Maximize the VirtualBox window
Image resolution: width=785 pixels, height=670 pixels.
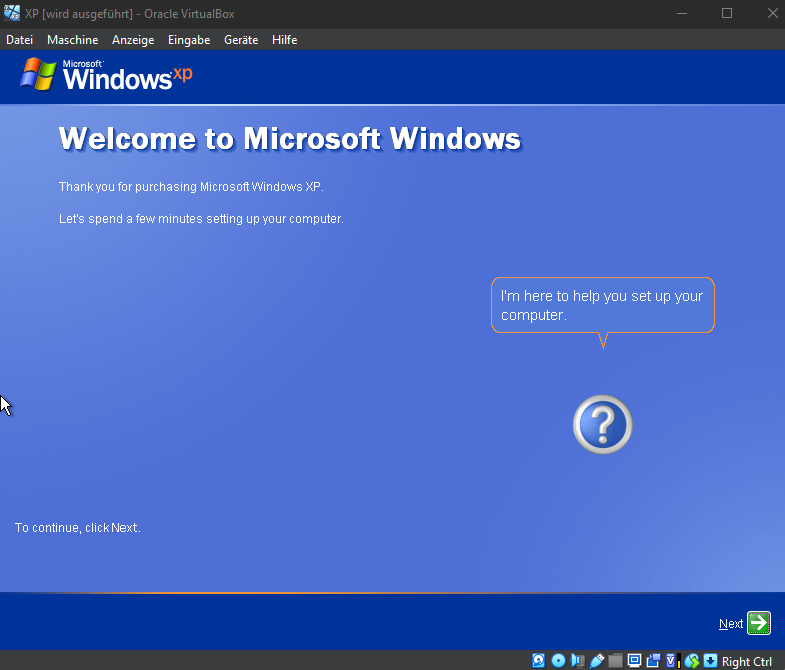[727, 14]
